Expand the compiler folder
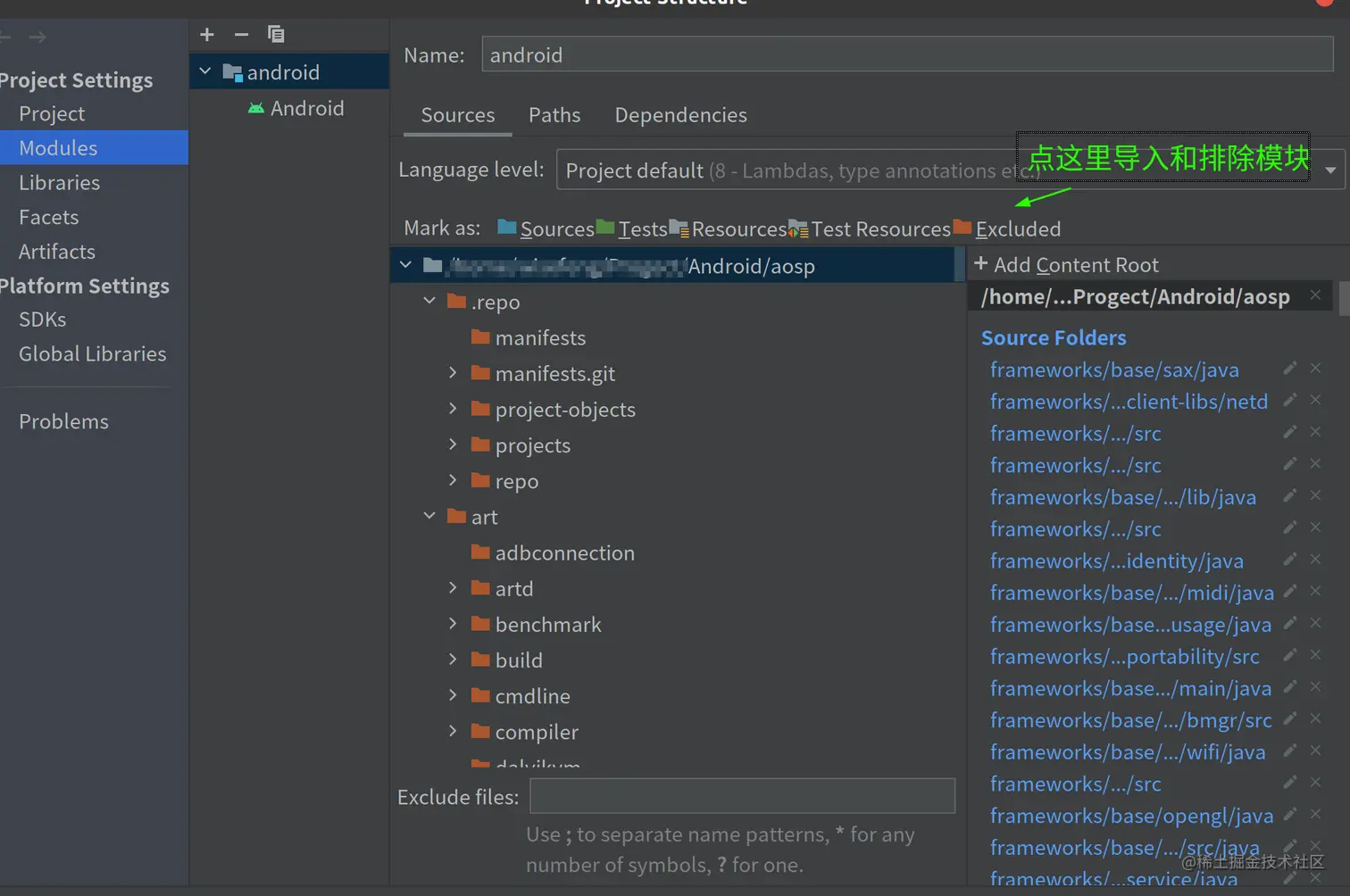This screenshot has width=1350, height=896. (x=453, y=731)
